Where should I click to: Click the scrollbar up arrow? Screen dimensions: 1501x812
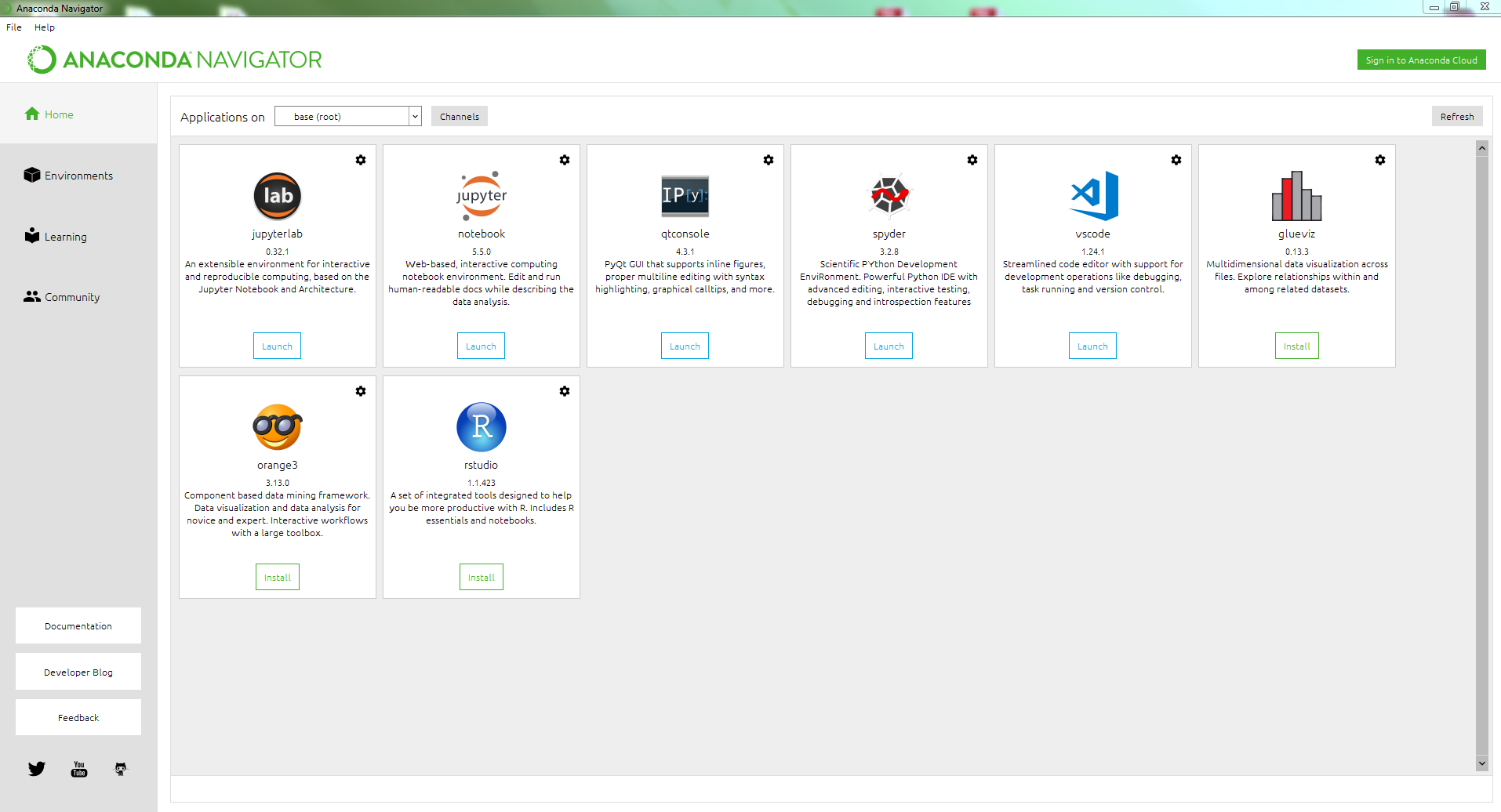[x=1482, y=148]
